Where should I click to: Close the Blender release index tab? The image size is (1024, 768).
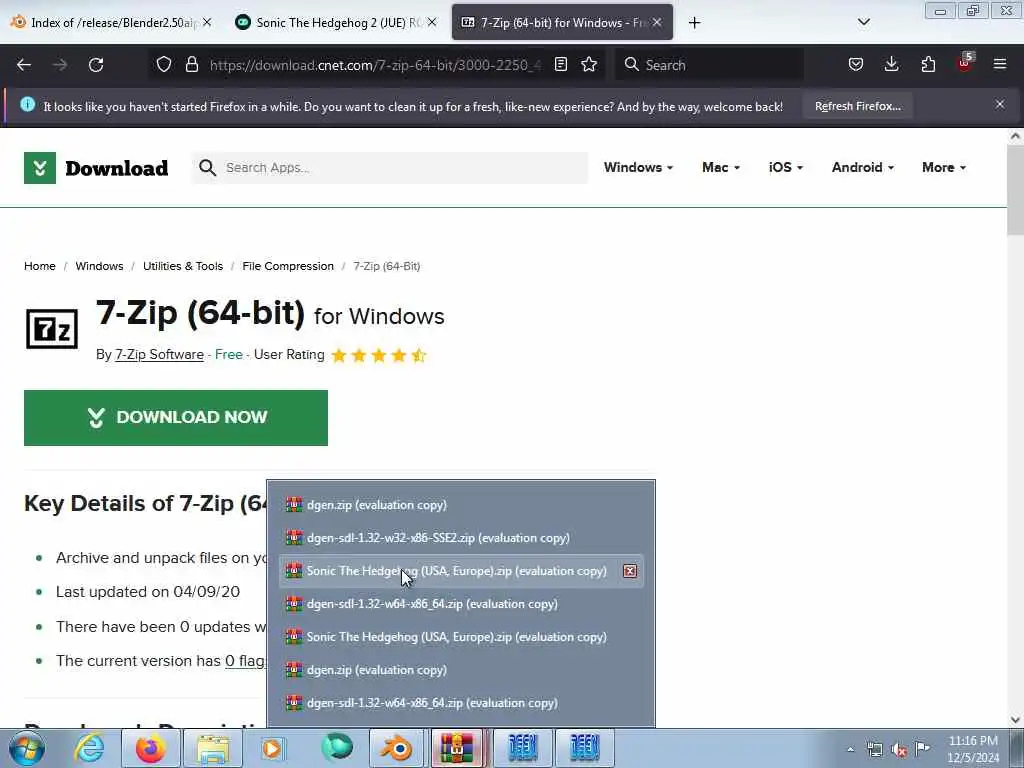(207, 22)
